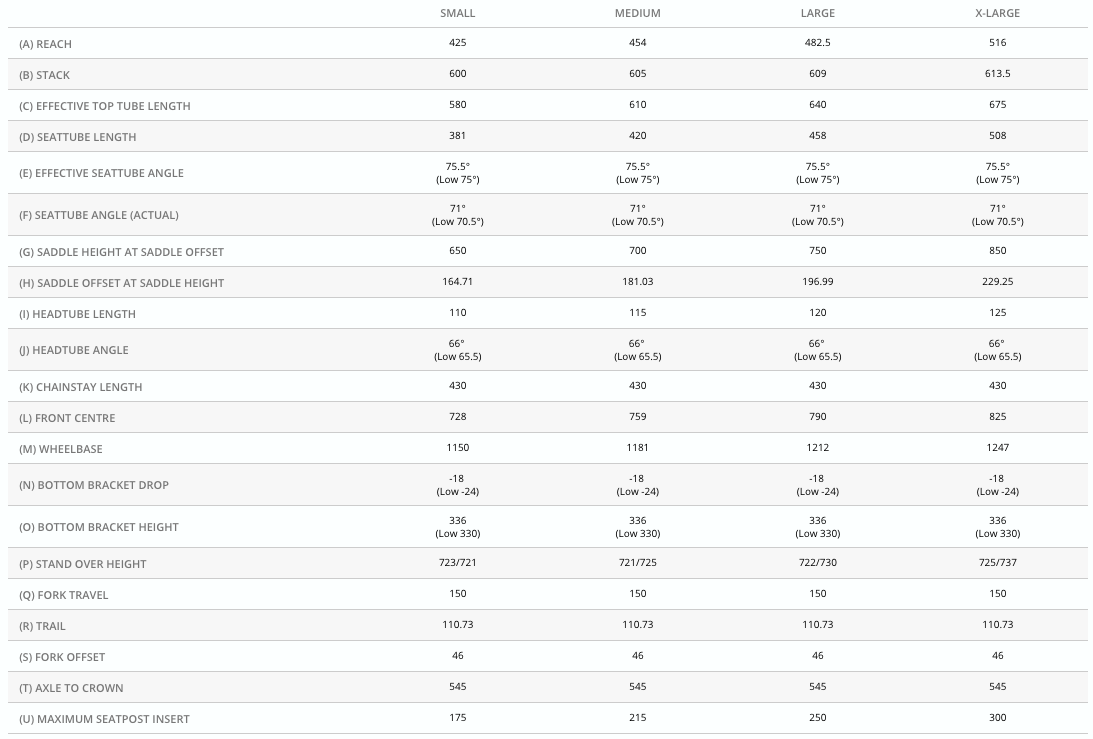The image size is (1093, 739).
Task: Click the X-LARGE column header
Action: tap(997, 14)
